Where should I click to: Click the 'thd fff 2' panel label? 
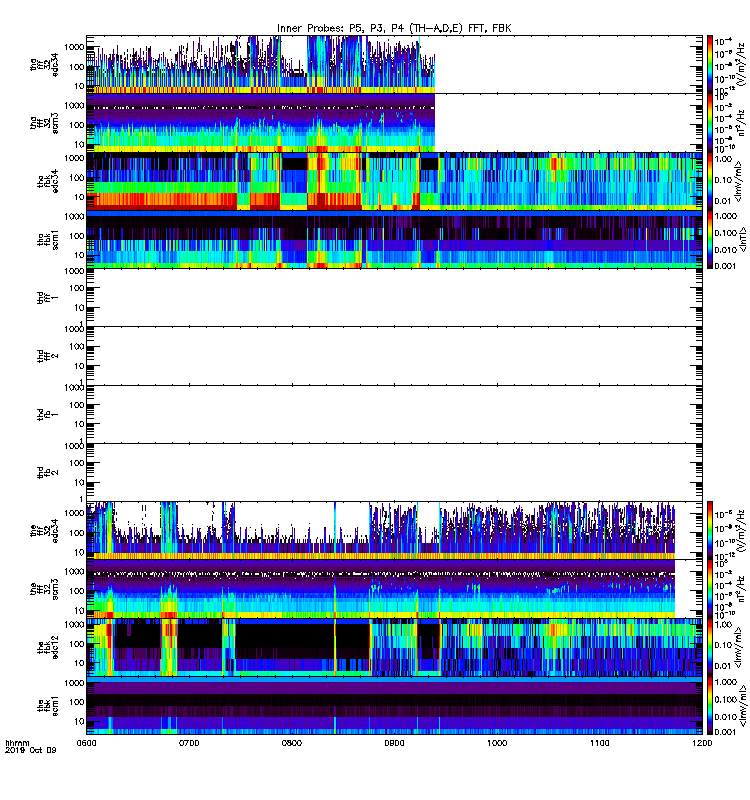pyautogui.click(x=48, y=356)
